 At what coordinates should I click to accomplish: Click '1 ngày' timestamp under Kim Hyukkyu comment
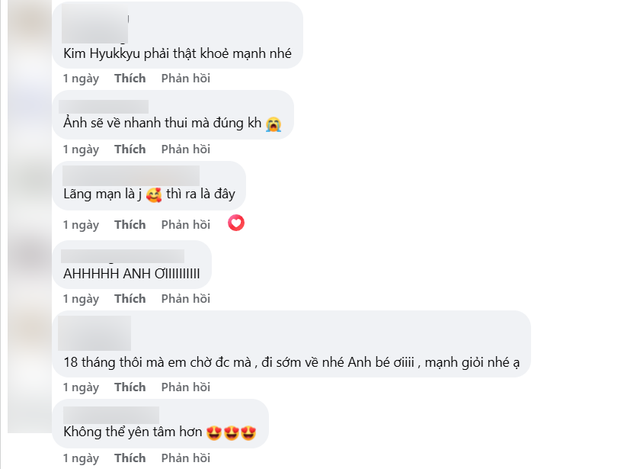point(81,77)
